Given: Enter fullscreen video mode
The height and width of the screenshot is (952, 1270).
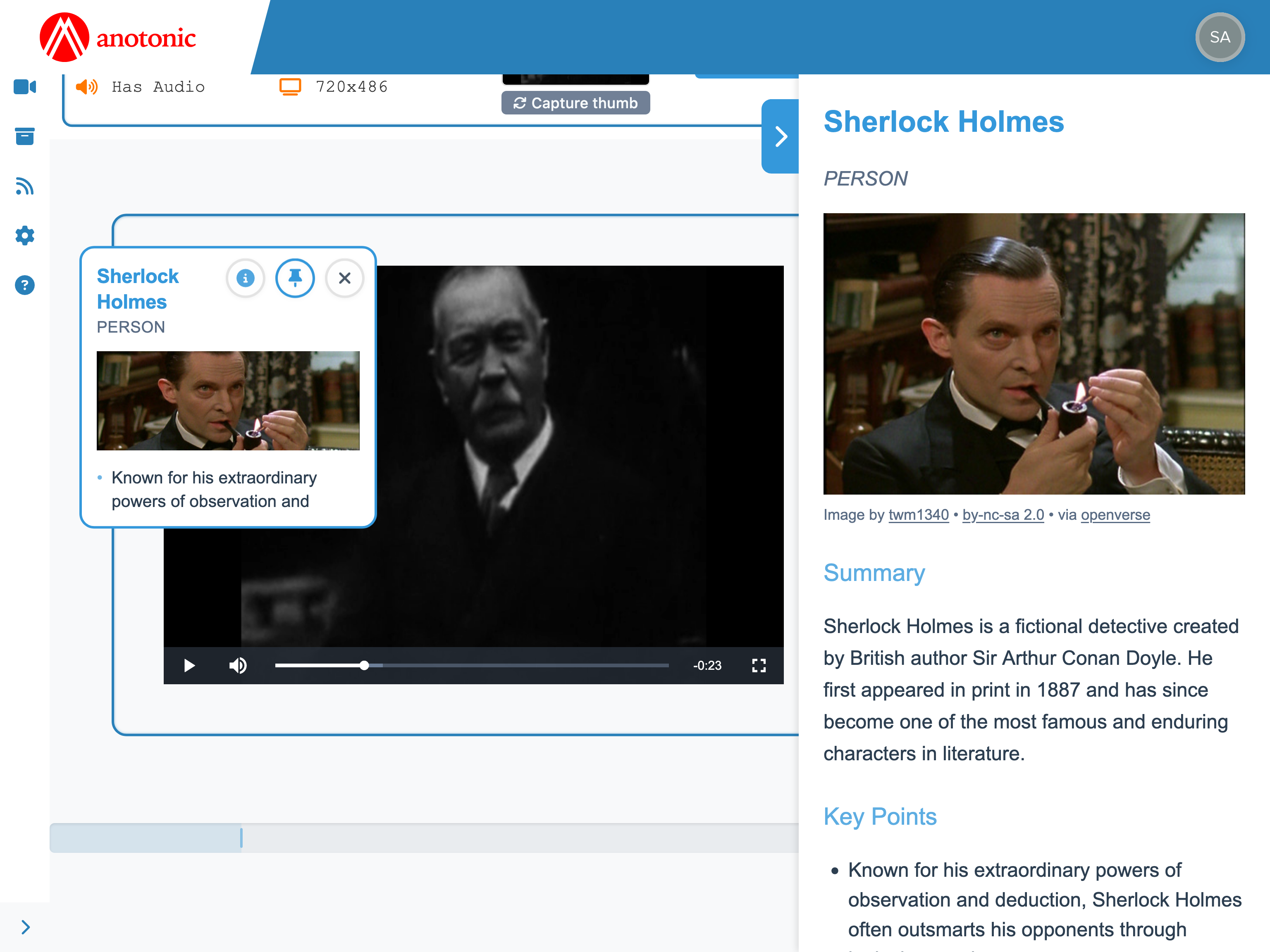Looking at the screenshot, I should 759,666.
